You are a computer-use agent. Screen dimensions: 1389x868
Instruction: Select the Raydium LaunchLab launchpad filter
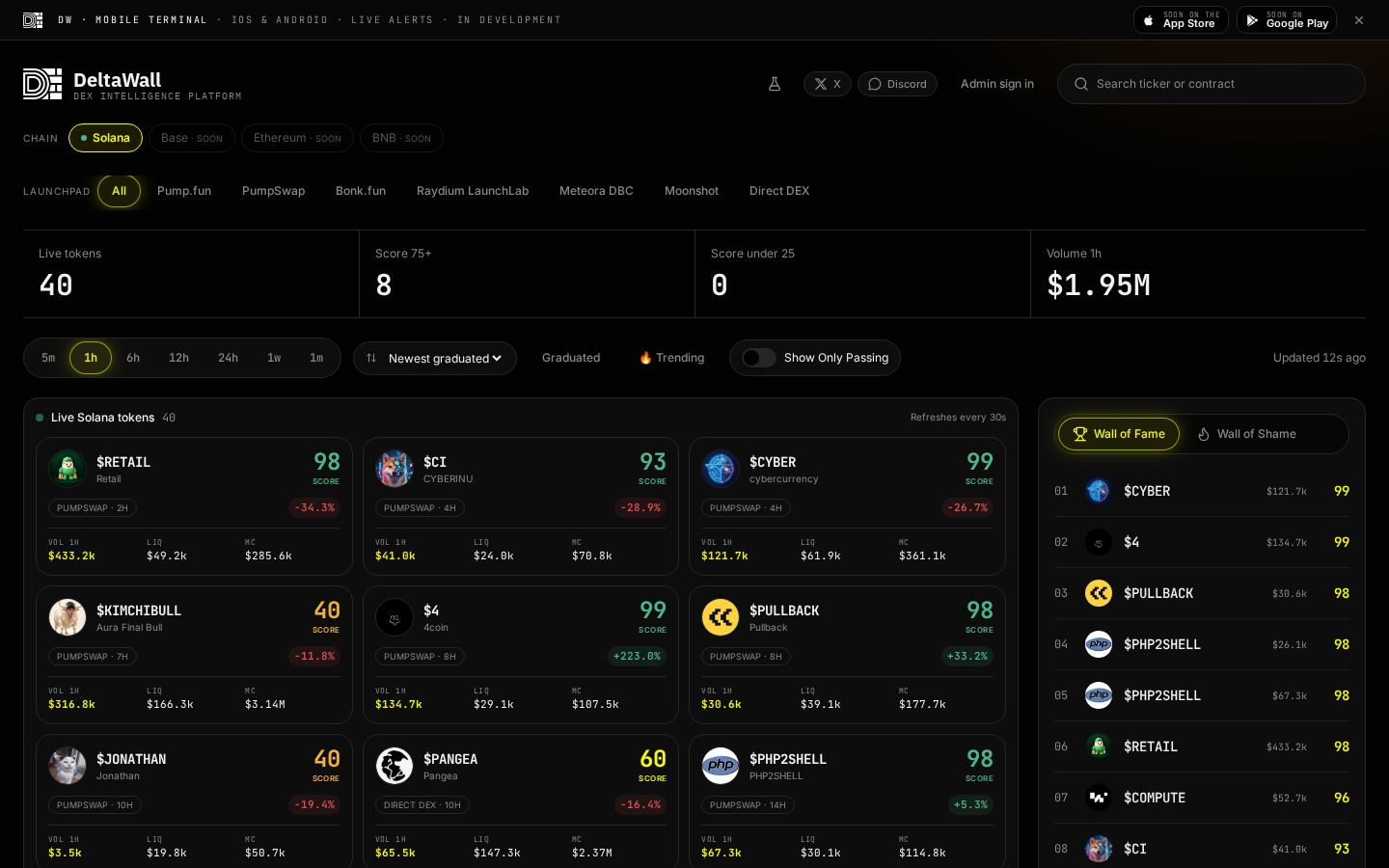(473, 191)
